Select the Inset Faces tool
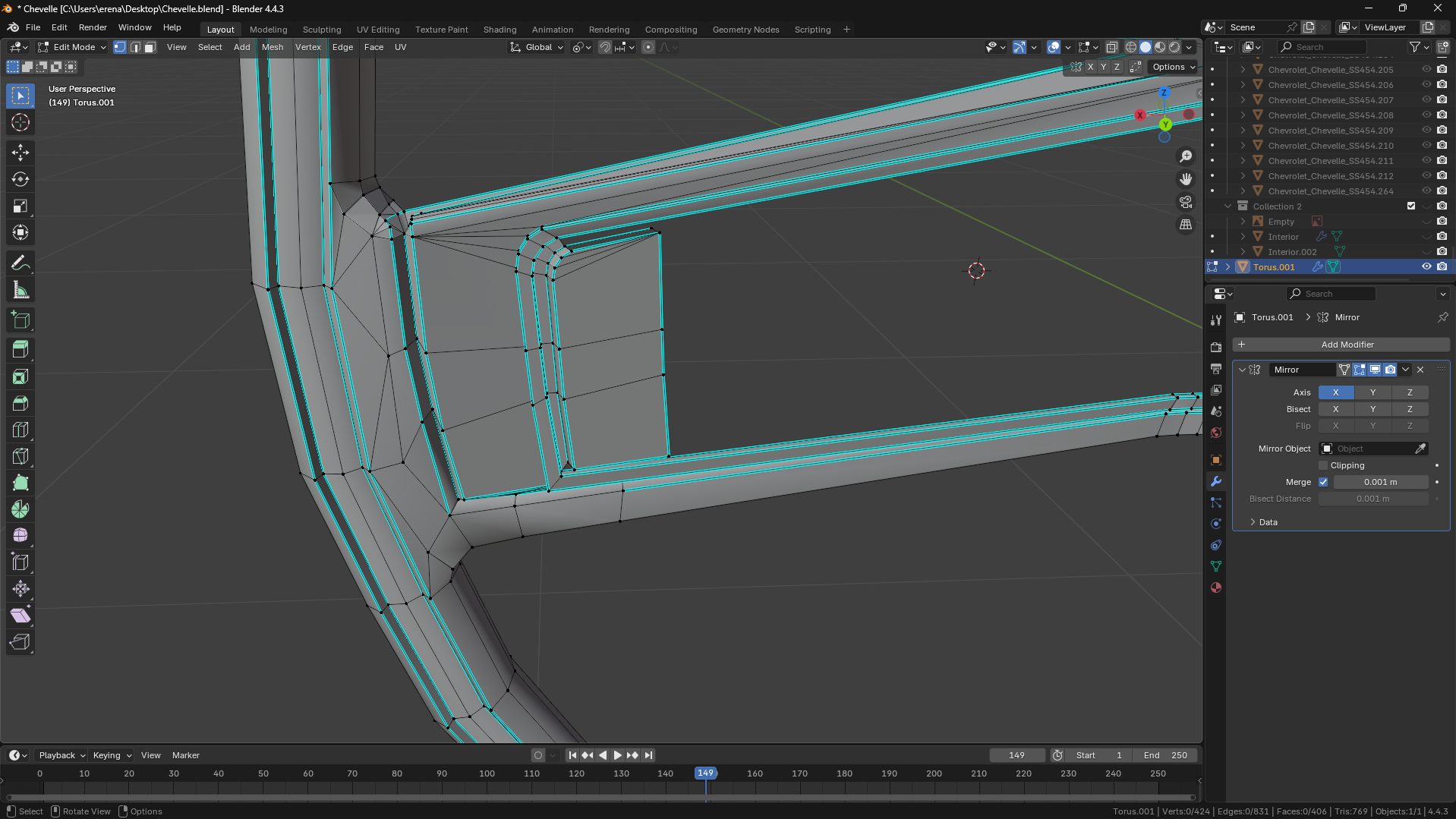Viewport: 1456px width, 819px height. pos(20,376)
